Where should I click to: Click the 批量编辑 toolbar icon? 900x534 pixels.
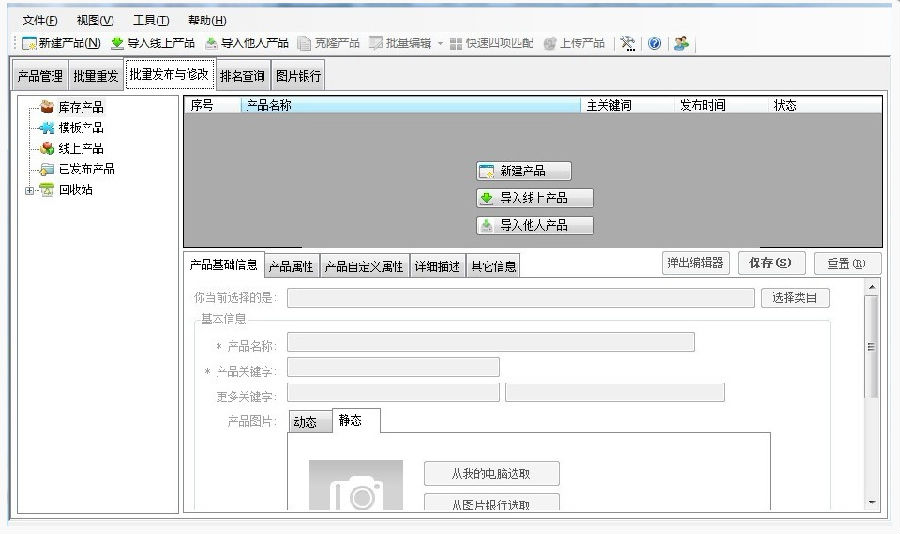click(x=375, y=44)
